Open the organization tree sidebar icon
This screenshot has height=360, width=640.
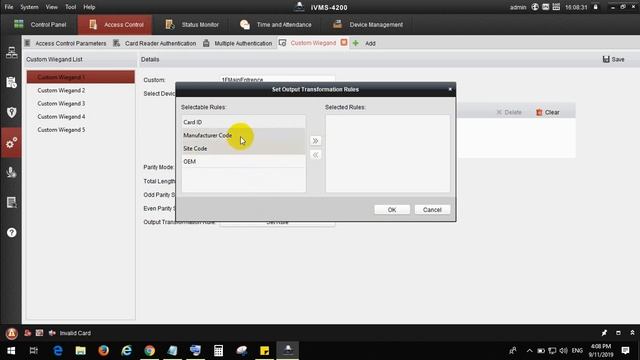(11, 53)
